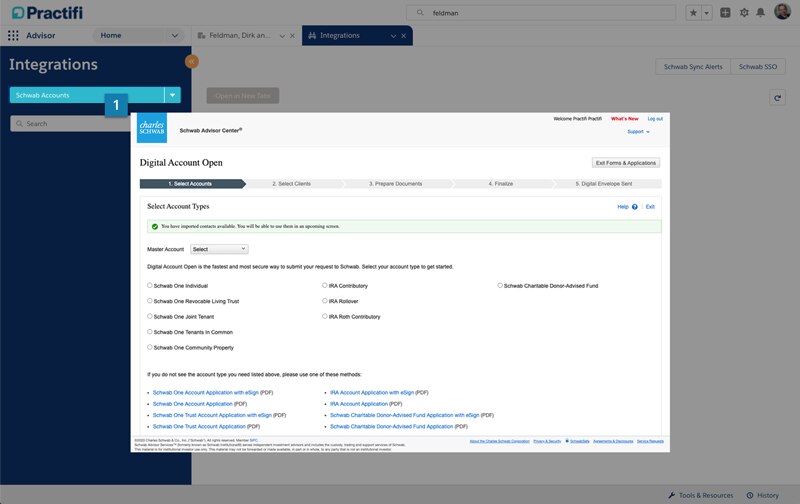
Task: Click the global actions plus icon
Action: (726, 12)
